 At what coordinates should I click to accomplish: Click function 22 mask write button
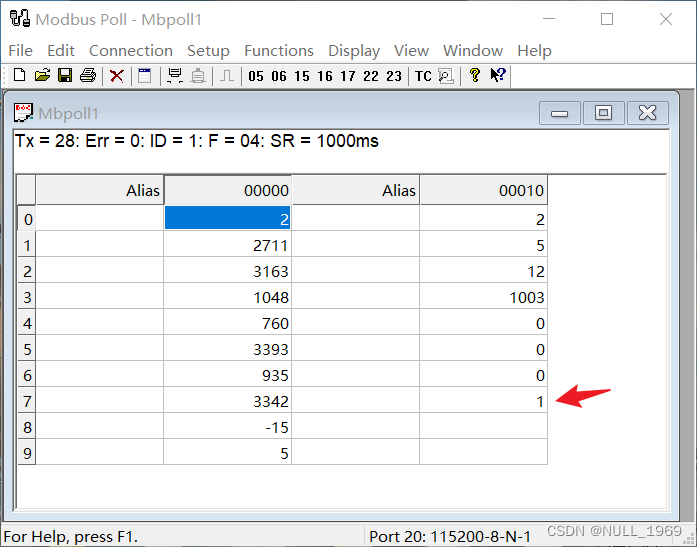[x=371, y=76]
